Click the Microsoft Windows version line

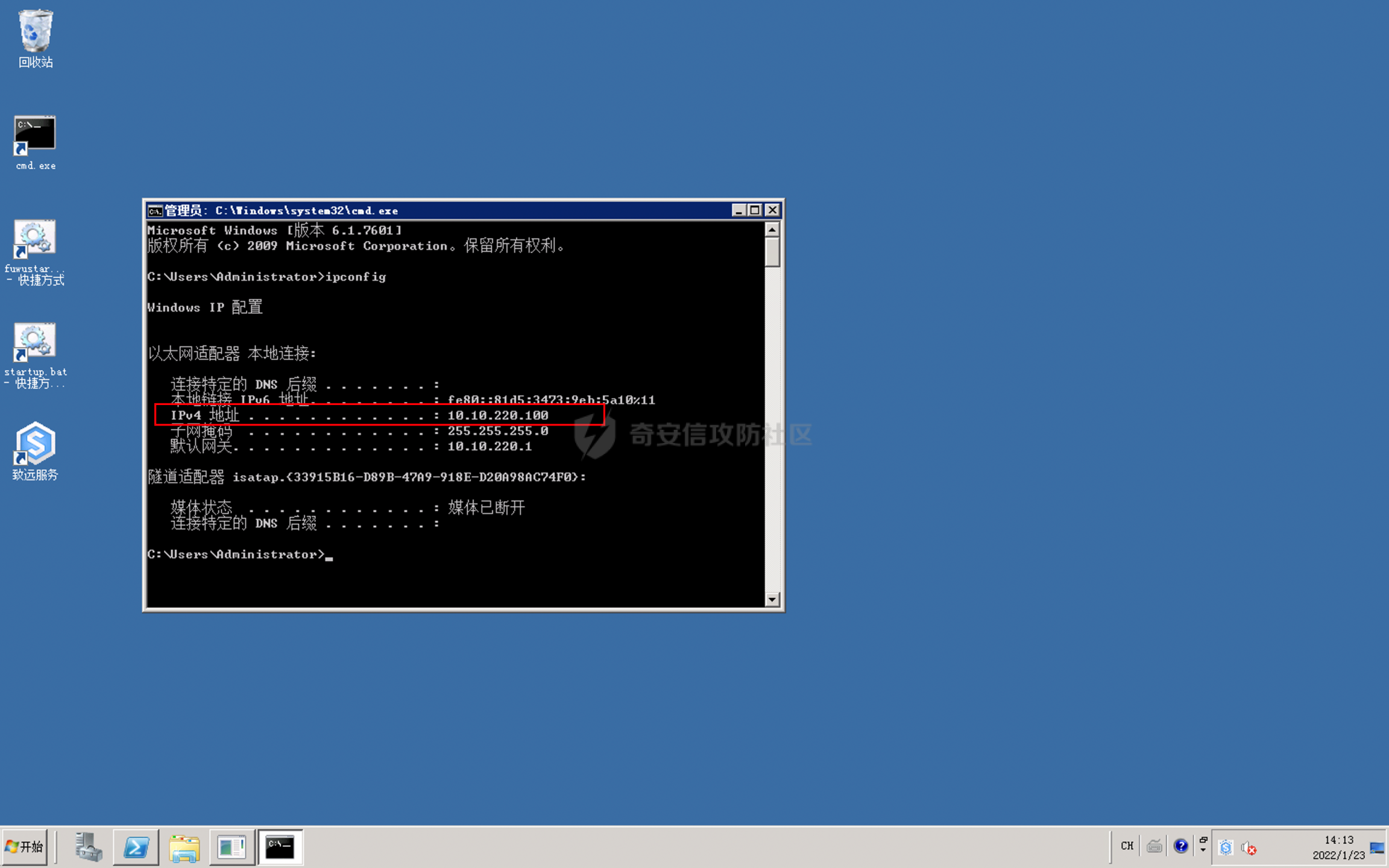[x=275, y=230]
